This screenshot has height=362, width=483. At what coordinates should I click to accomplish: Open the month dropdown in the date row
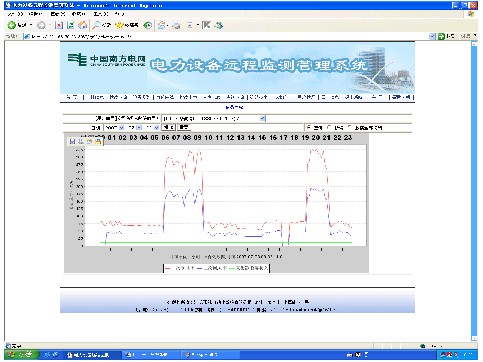[x=139, y=127]
